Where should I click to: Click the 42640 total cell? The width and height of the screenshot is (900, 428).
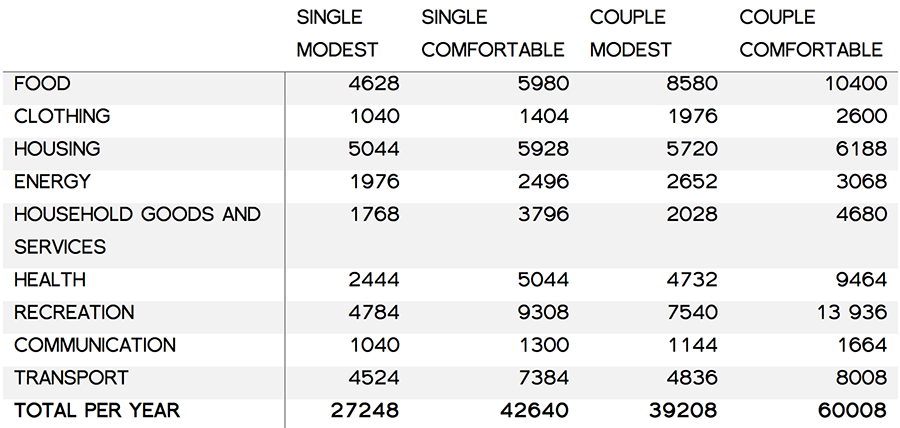pos(534,411)
